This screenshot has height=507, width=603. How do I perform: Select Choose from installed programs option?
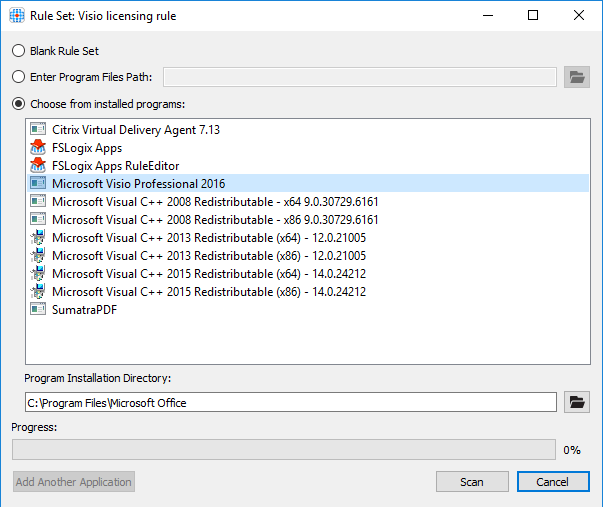(x=18, y=104)
